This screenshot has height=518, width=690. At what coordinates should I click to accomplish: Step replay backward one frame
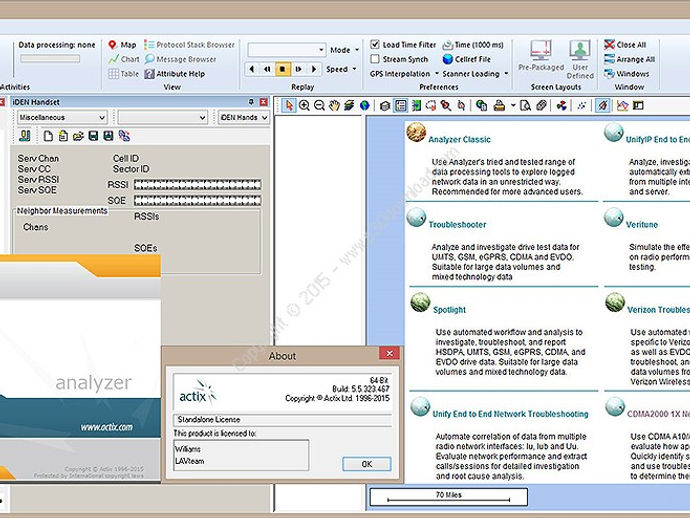[x=267, y=69]
